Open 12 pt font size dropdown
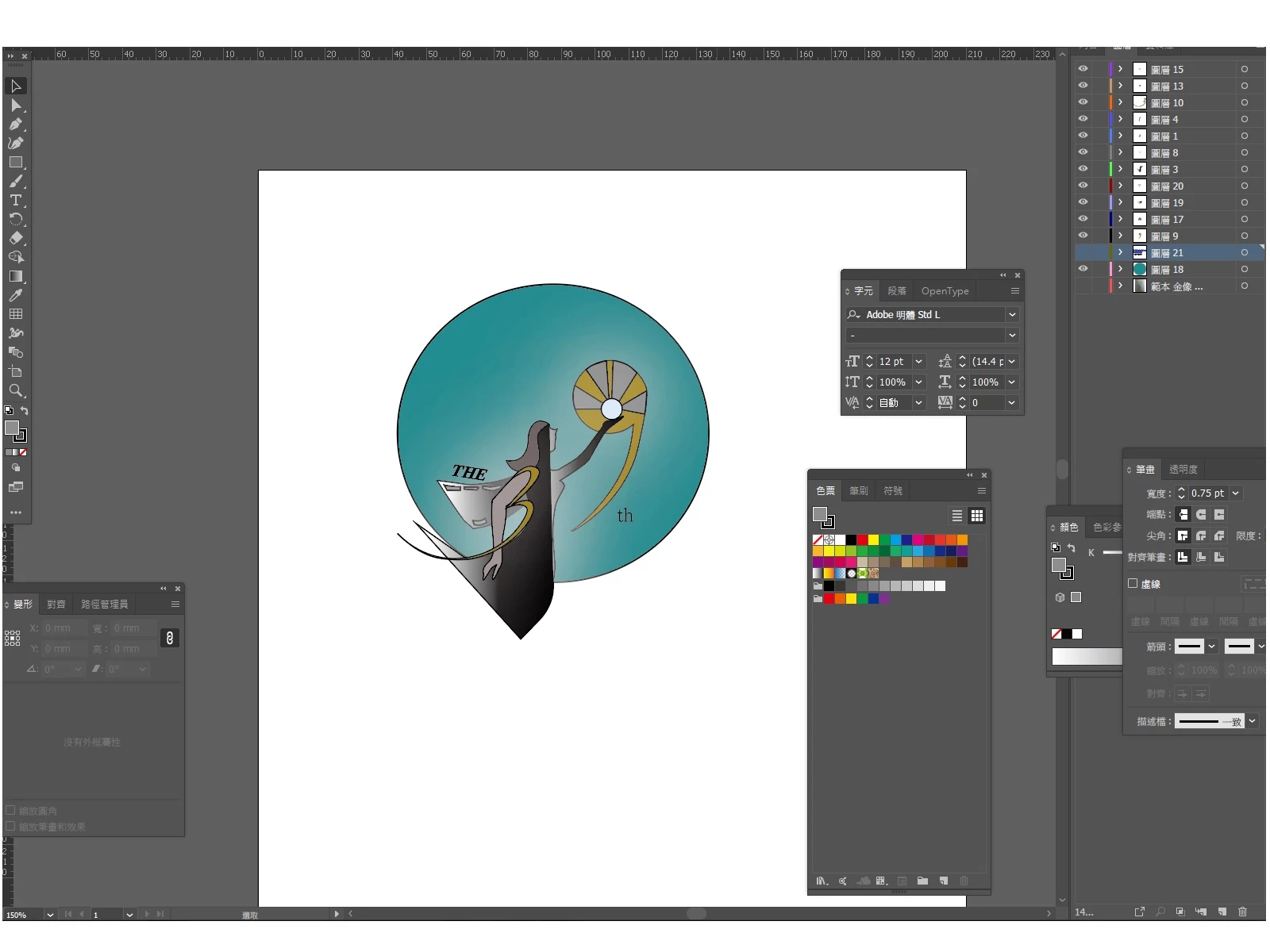1270x952 pixels. tap(918, 362)
